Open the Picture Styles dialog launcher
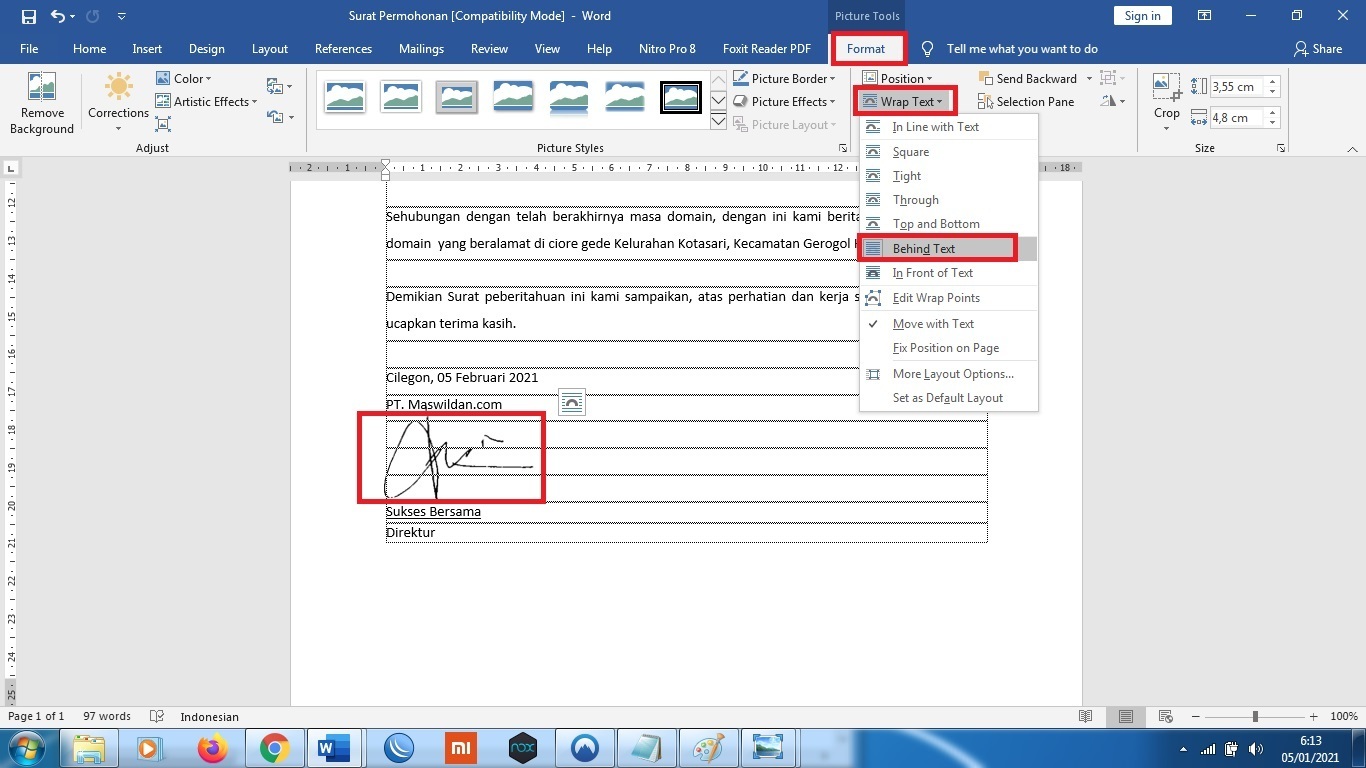The width and height of the screenshot is (1366, 768). (x=842, y=147)
